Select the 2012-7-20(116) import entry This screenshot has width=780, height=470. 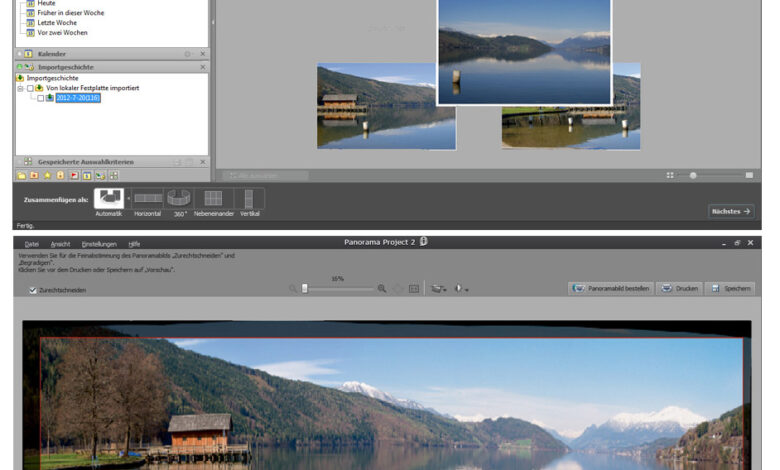78,98
